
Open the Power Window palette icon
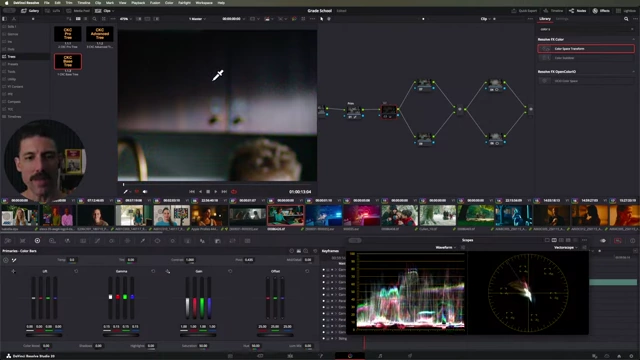(x=157, y=241)
